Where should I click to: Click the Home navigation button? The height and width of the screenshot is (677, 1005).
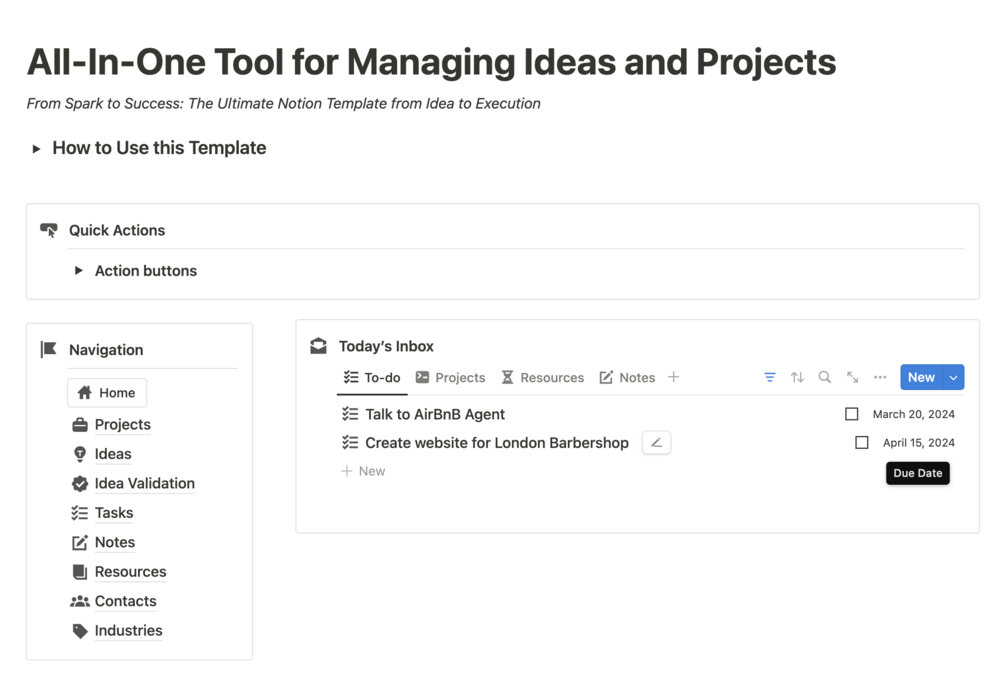pyautogui.click(x=107, y=393)
